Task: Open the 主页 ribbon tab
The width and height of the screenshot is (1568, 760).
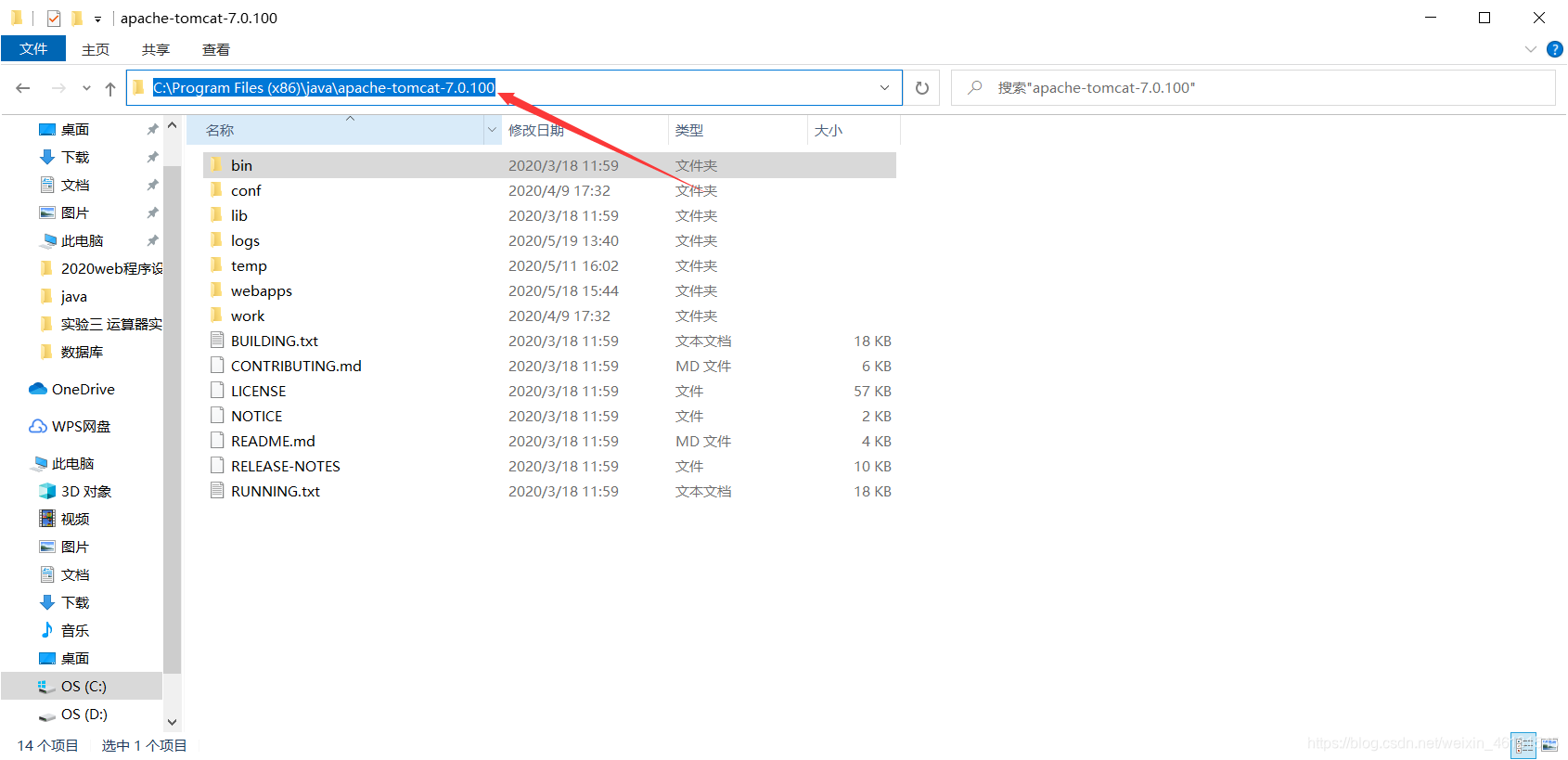Action: coord(96,49)
